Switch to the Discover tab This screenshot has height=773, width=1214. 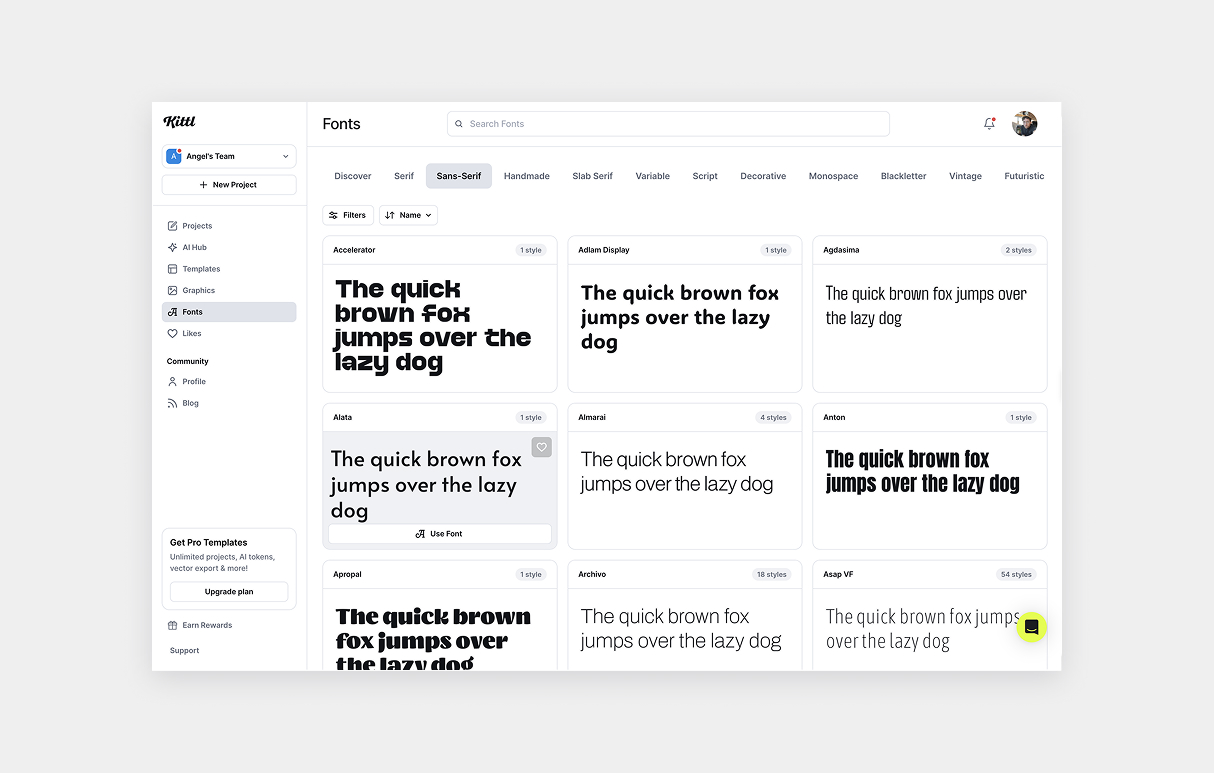[353, 176]
